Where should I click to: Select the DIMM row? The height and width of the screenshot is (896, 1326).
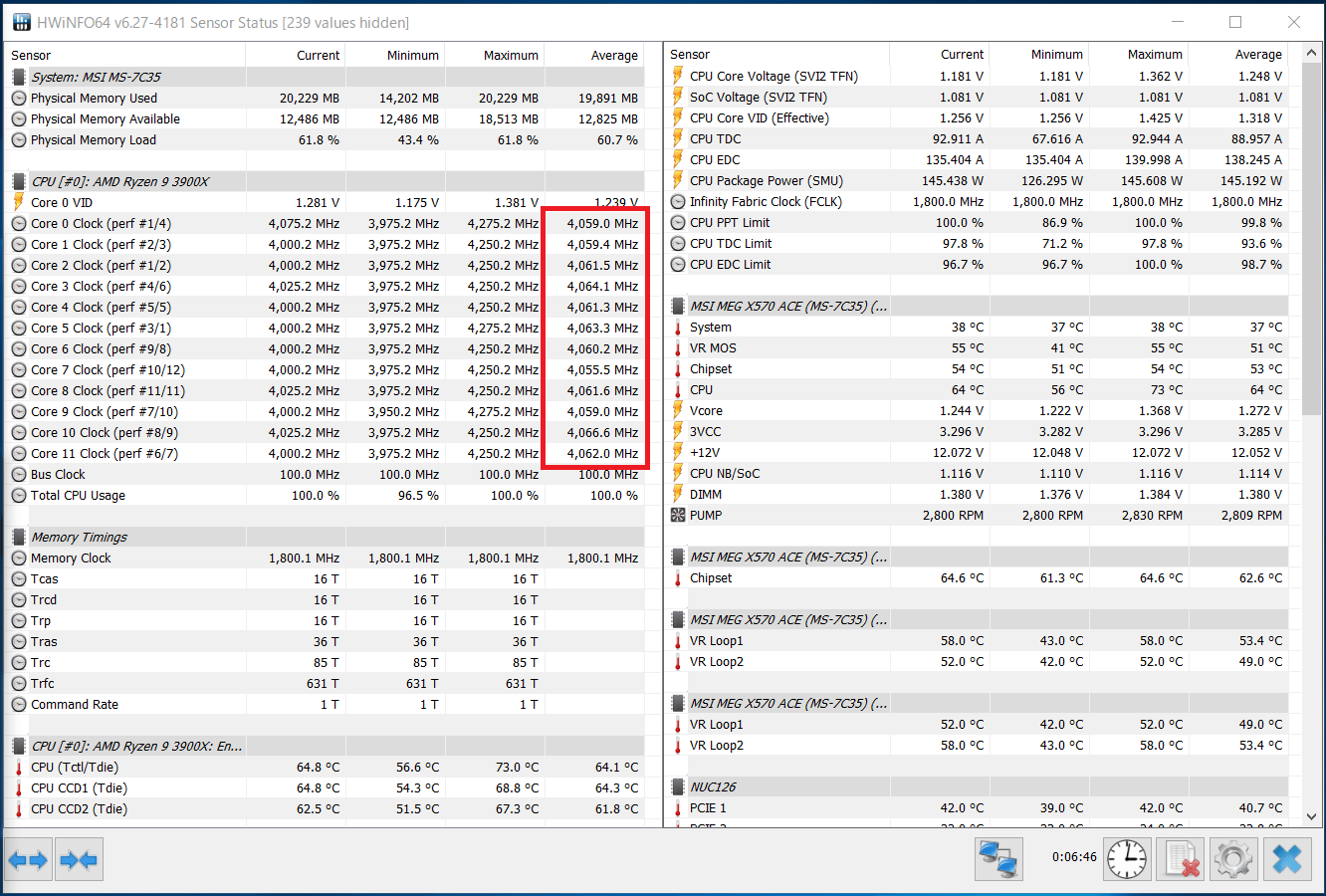pyautogui.click(x=977, y=494)
